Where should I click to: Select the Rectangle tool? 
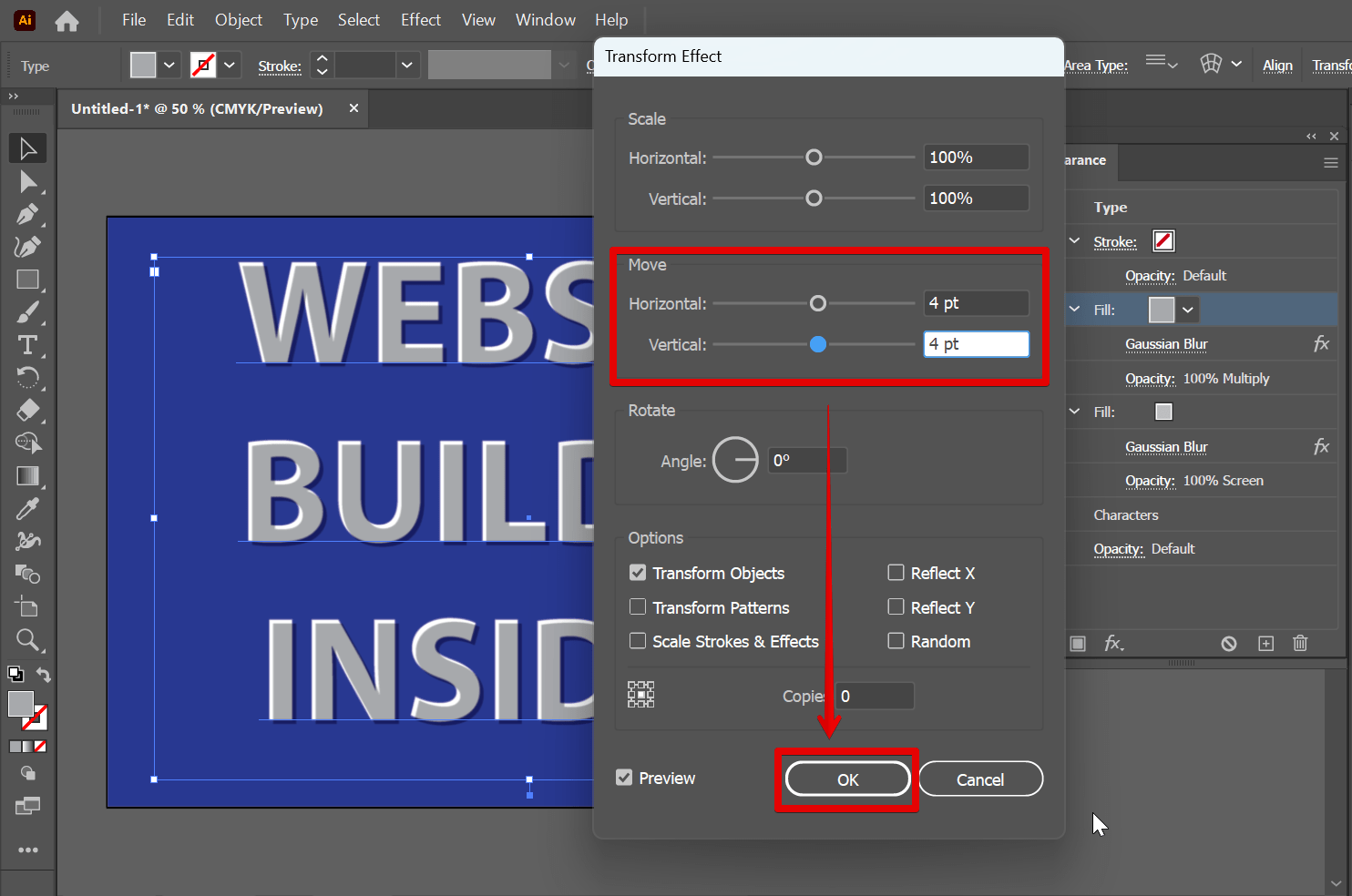pos(27,280)
